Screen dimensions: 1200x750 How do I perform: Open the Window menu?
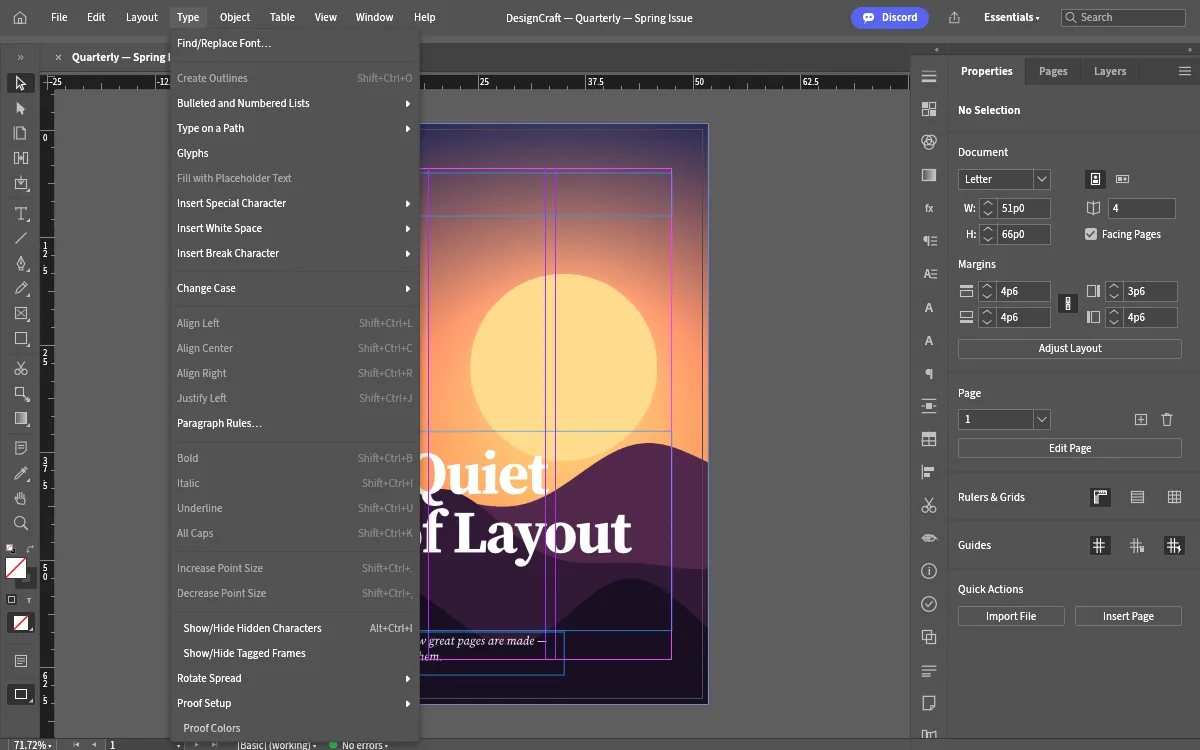tap(375, 17)
